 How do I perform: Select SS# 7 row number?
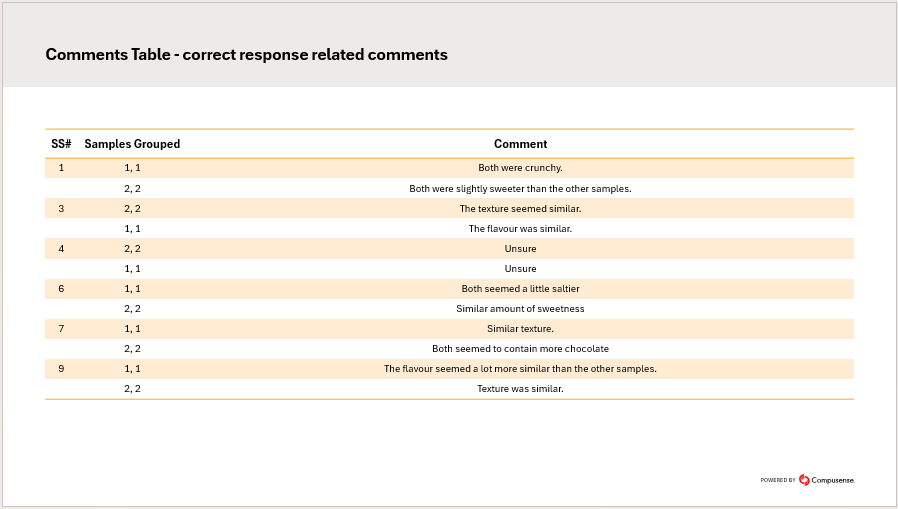(x=61, y=329)
